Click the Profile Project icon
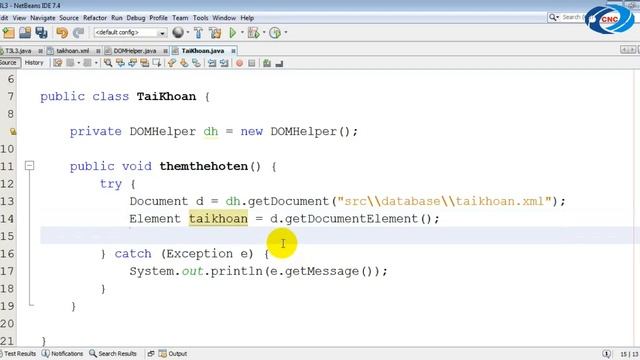 (275, 33)
